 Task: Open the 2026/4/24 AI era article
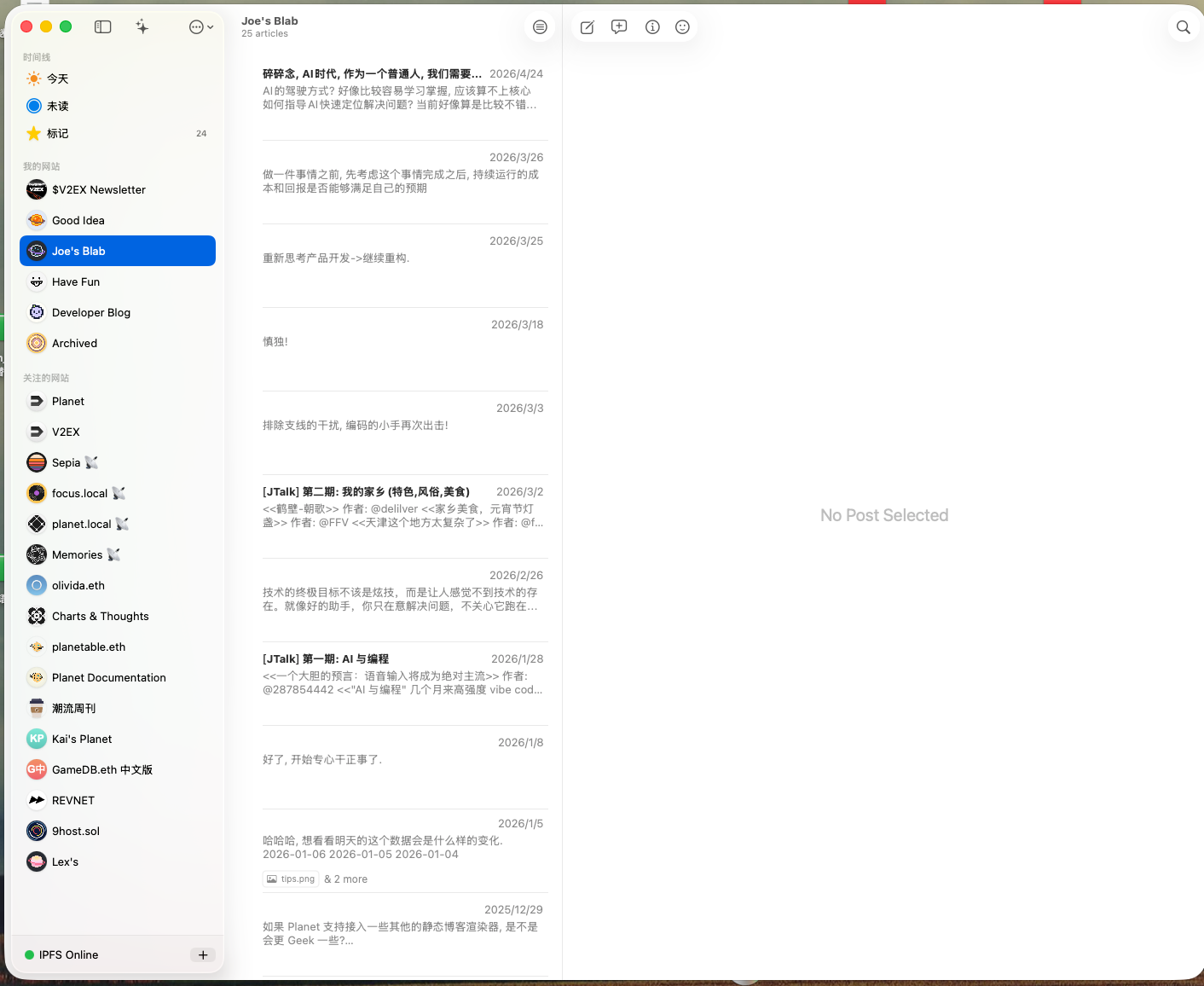[402, 90]
